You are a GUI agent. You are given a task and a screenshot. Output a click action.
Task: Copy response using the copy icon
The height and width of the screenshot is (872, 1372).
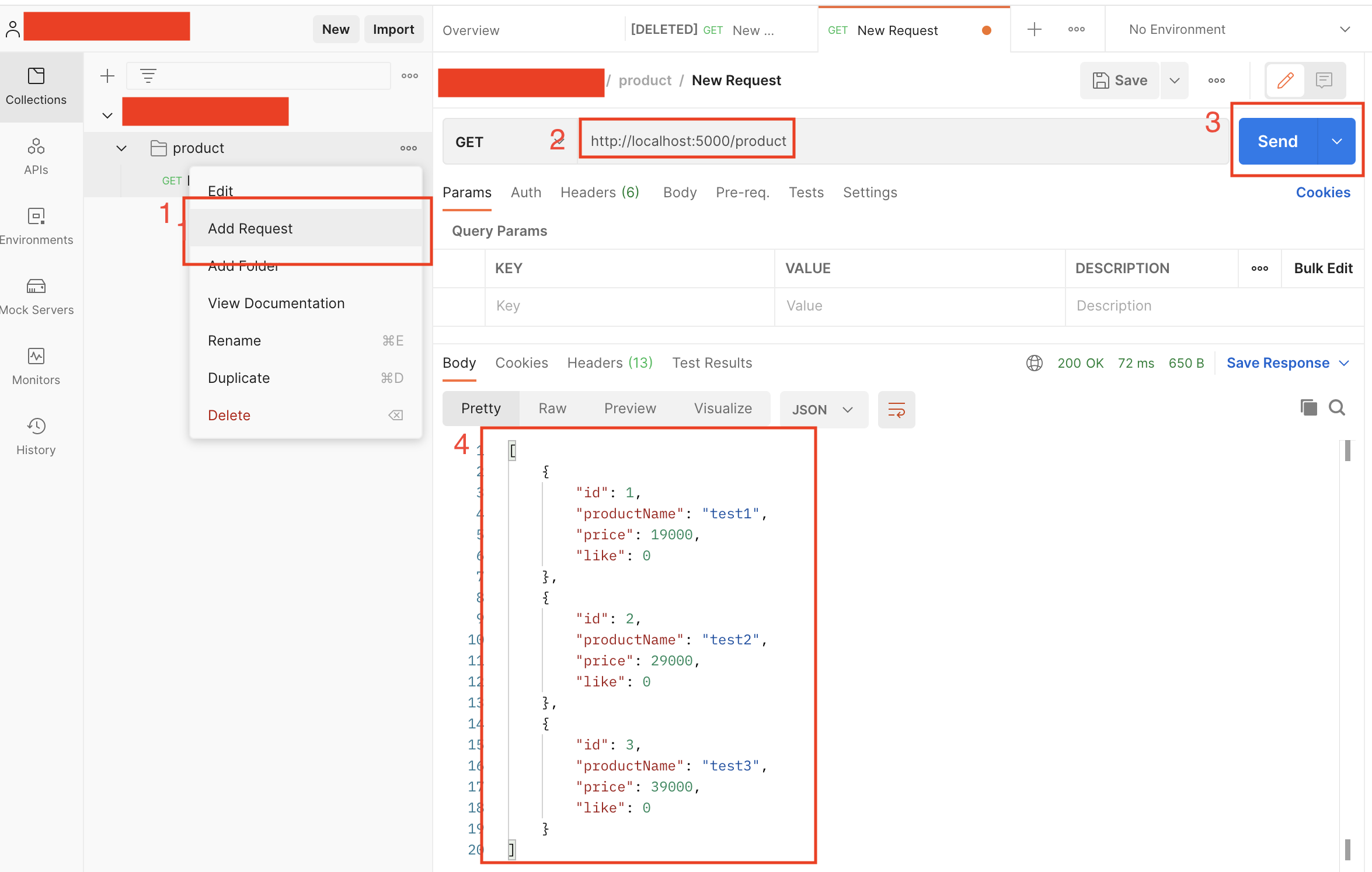(x=1308, y=407)
